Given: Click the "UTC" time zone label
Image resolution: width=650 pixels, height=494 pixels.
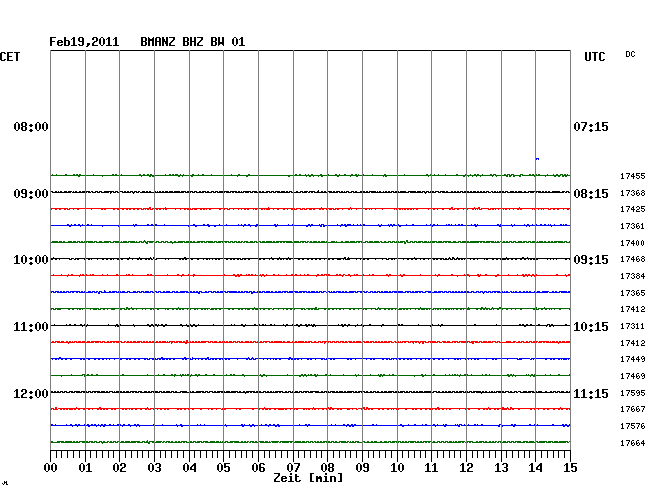Looking at the screenshot, I should click(595, 57).
